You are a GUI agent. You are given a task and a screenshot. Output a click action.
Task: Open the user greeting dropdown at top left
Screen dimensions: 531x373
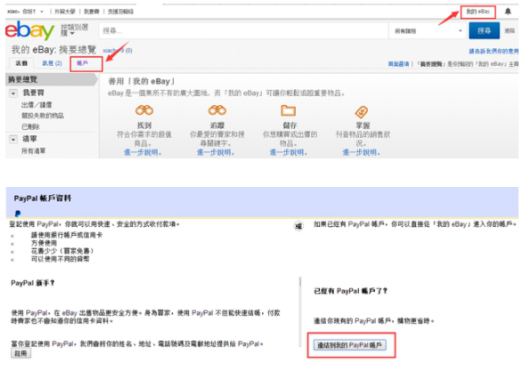pos(25,12)
